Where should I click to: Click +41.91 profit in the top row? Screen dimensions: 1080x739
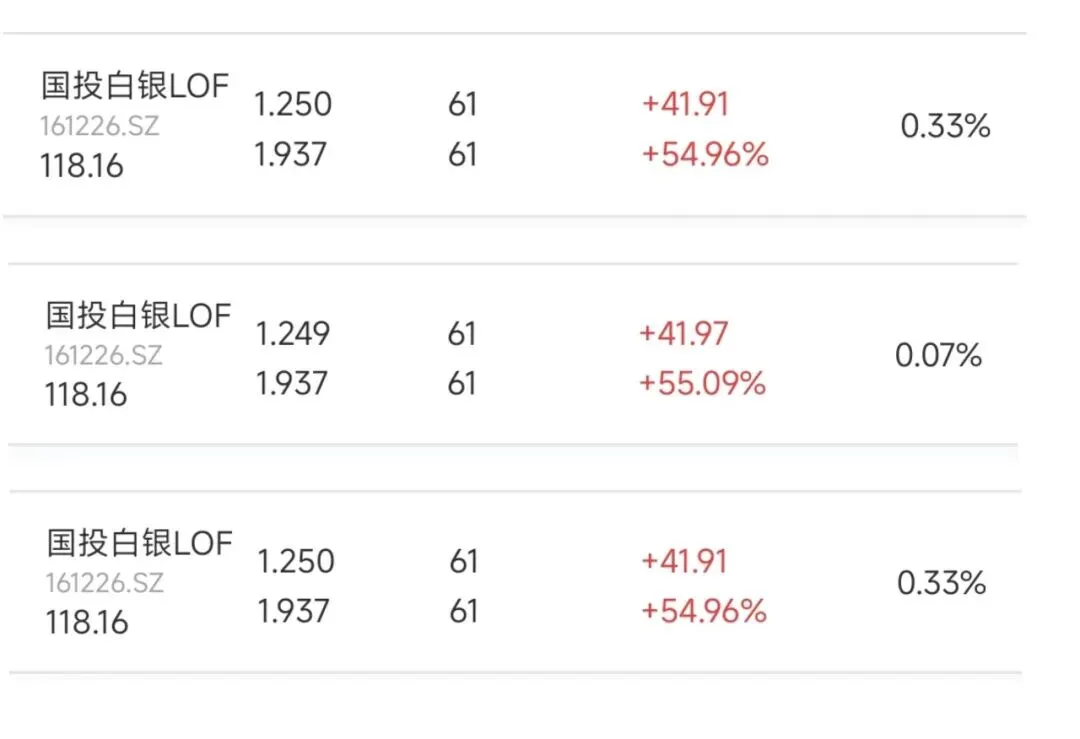point(685,104)
